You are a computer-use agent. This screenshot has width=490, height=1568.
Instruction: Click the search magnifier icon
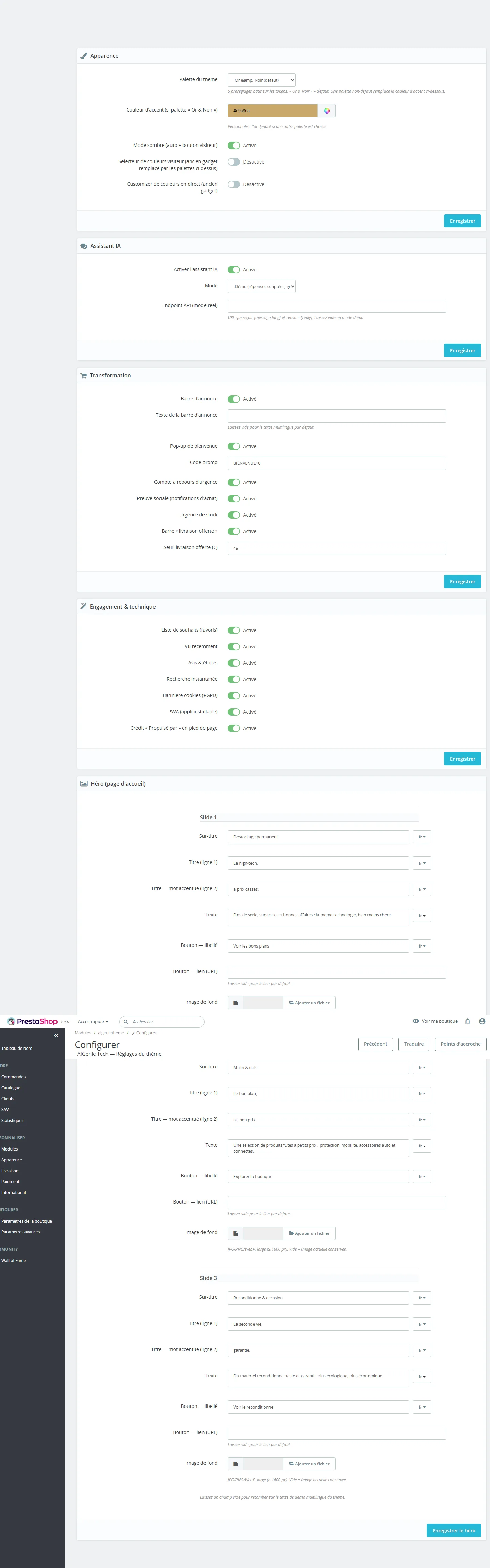coord(126,1022)
